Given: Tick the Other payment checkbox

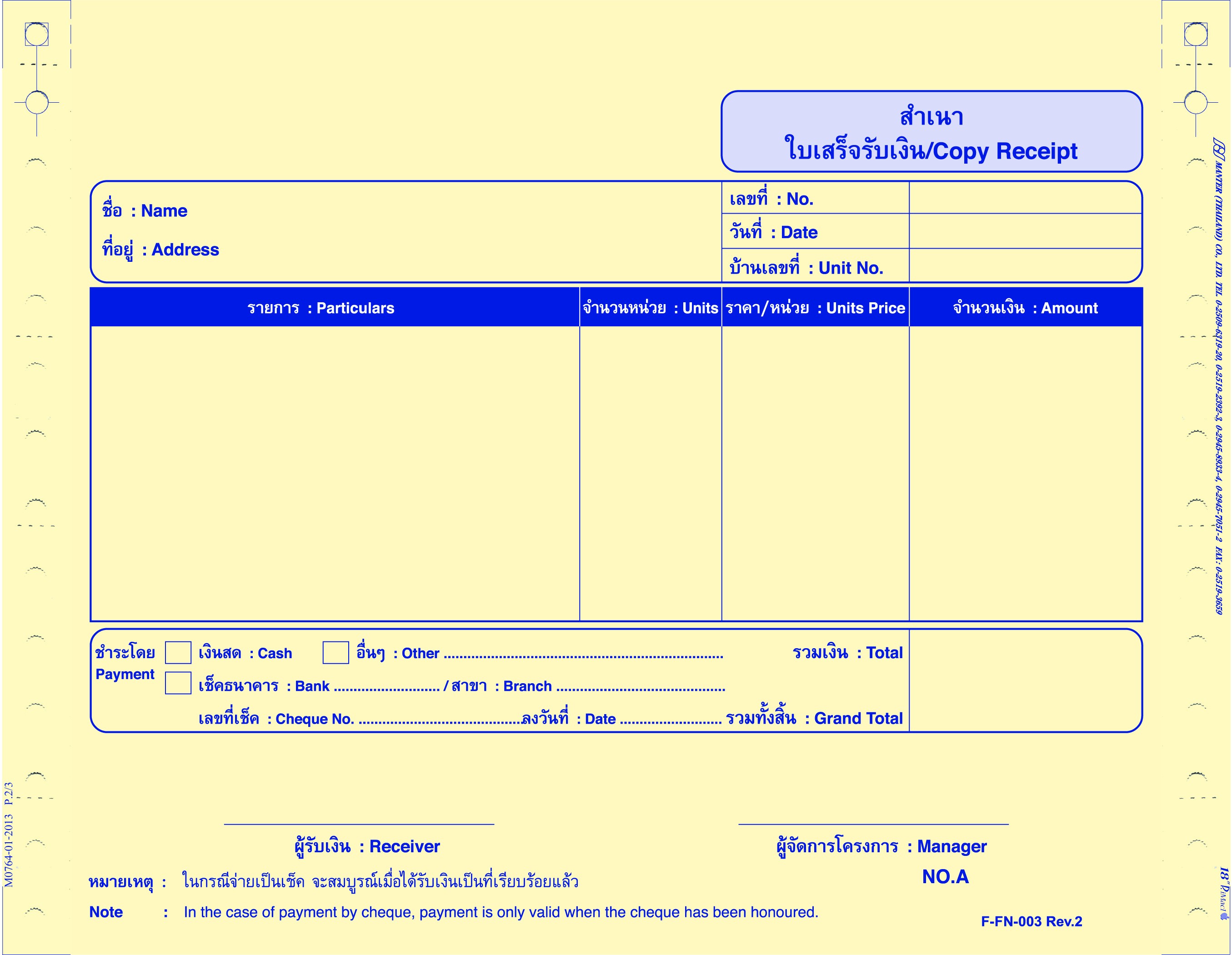Looking at the screenshot, I should click(x=336, y=653).
